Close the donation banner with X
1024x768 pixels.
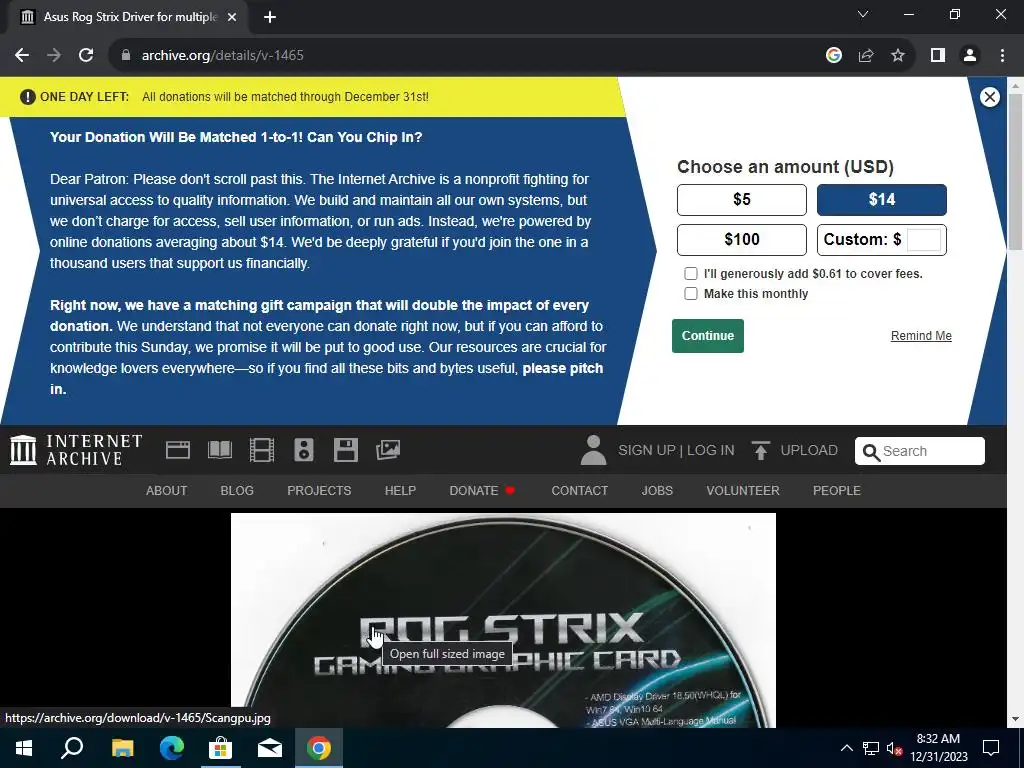click(989, 97)
